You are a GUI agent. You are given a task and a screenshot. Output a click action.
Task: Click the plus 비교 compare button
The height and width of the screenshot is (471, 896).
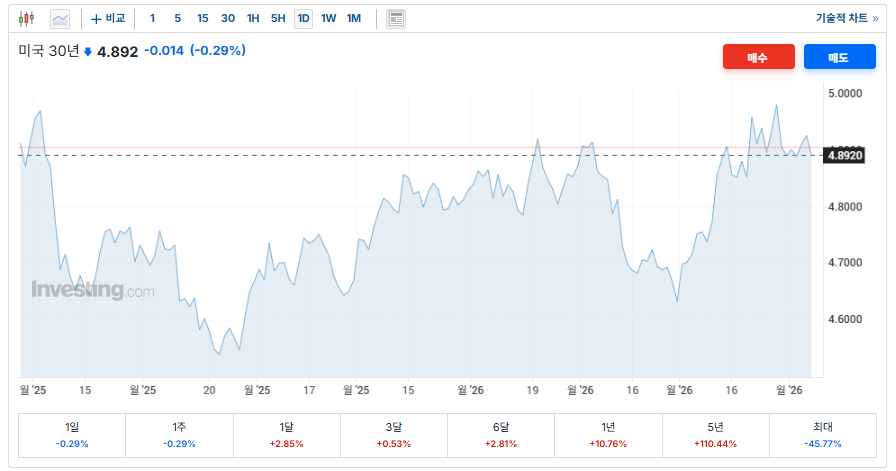(x=108, y=18)
